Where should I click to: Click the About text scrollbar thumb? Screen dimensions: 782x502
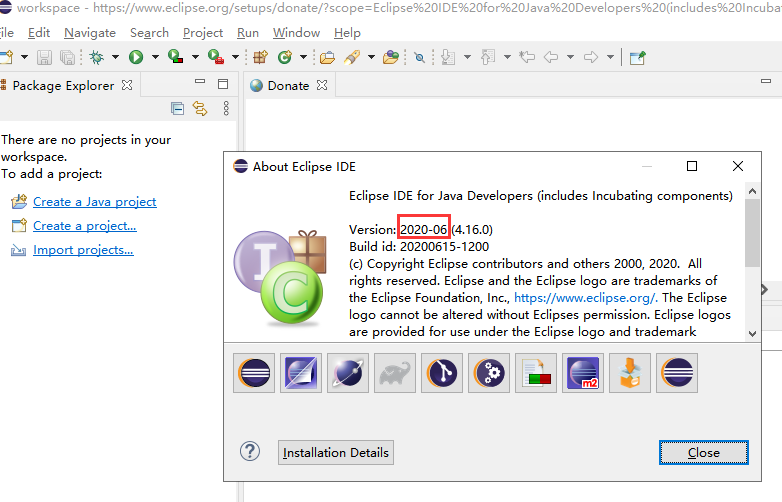[753, 233]
